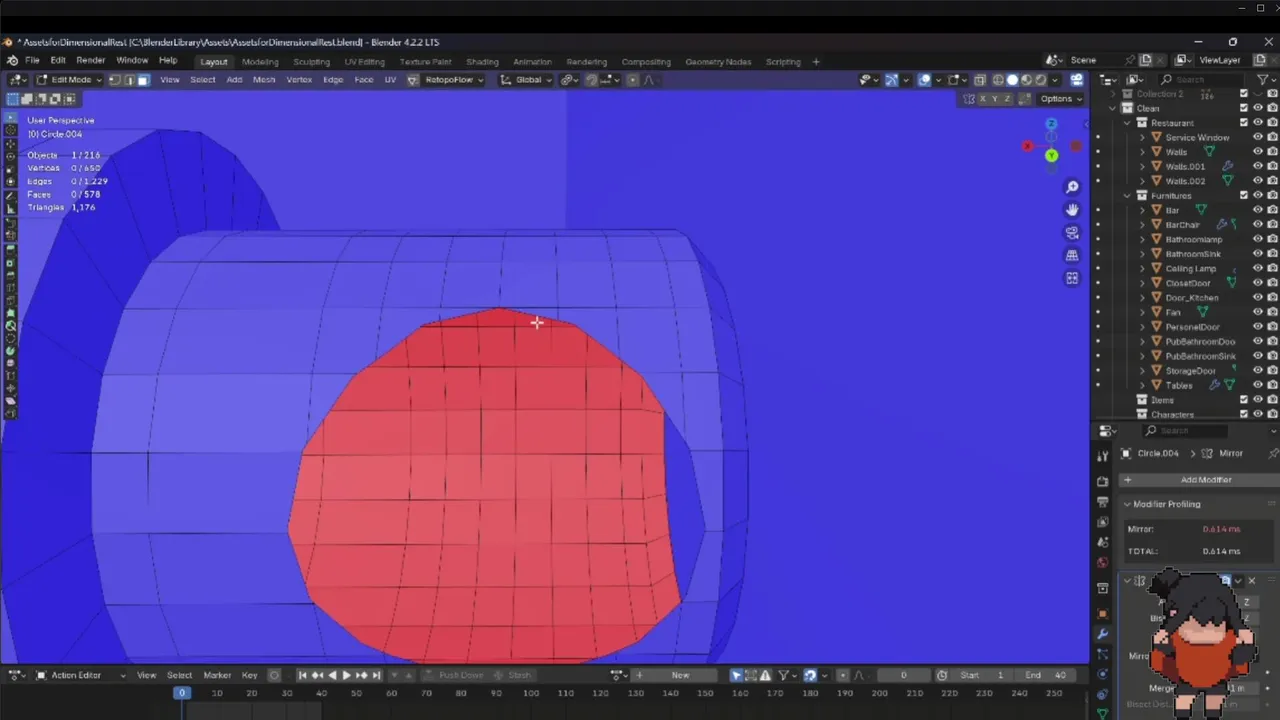Open the Global orientation dropdown
1280x720 pixels.
(527, 80)
